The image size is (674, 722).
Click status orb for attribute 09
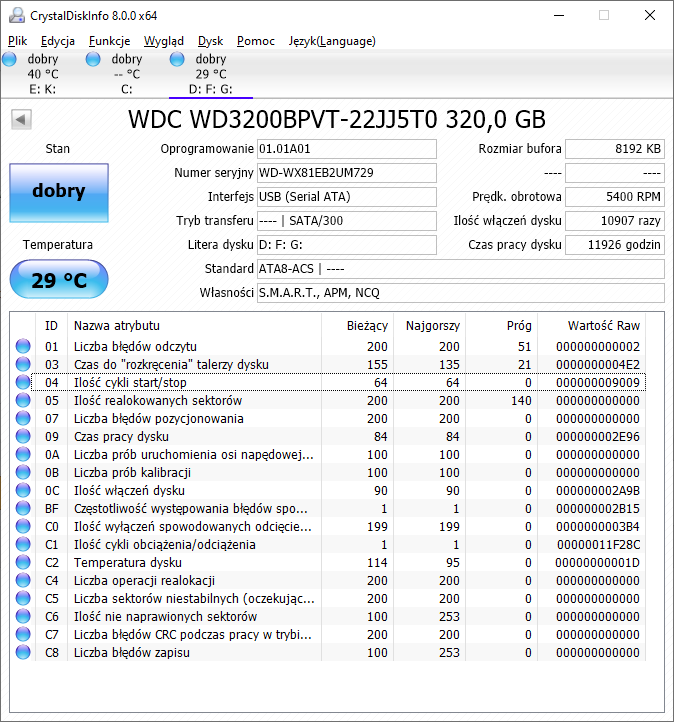point(23,436)
